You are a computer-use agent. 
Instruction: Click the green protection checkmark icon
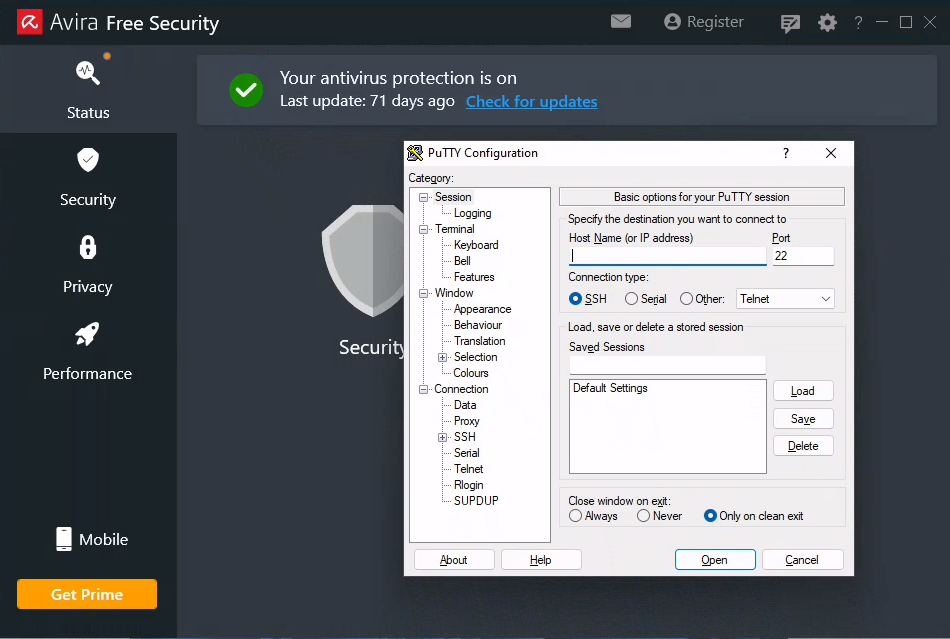click(246, 90)
